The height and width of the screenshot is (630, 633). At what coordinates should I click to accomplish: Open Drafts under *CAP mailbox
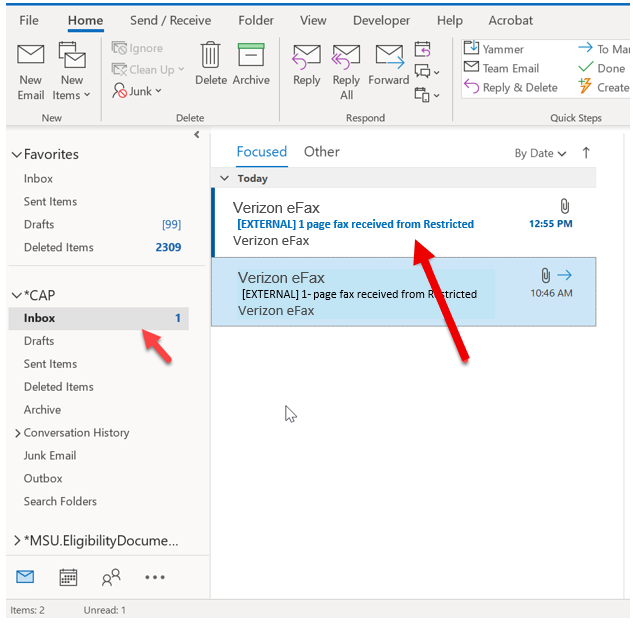pos(39,341)
